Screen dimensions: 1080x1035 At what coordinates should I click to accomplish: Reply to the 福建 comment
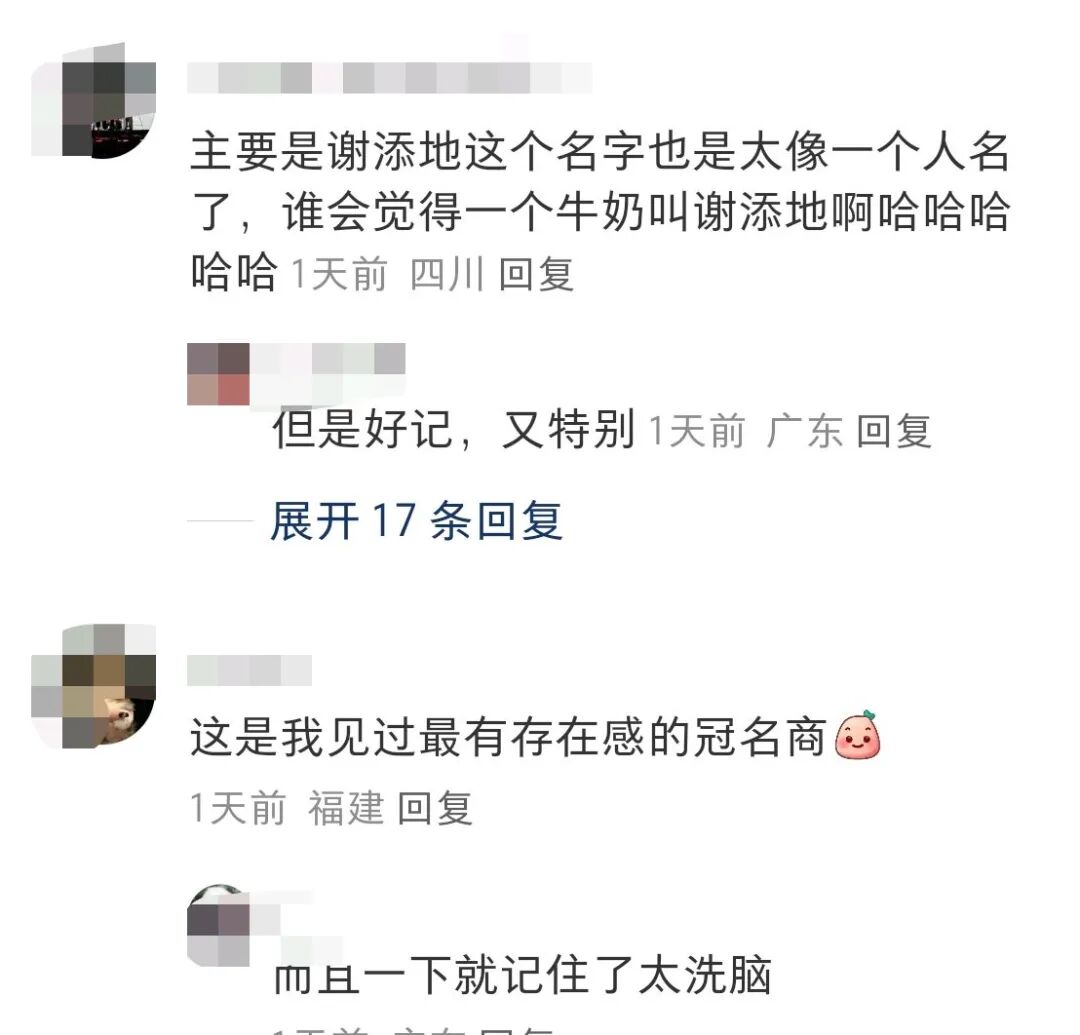(x=435, y=807)
